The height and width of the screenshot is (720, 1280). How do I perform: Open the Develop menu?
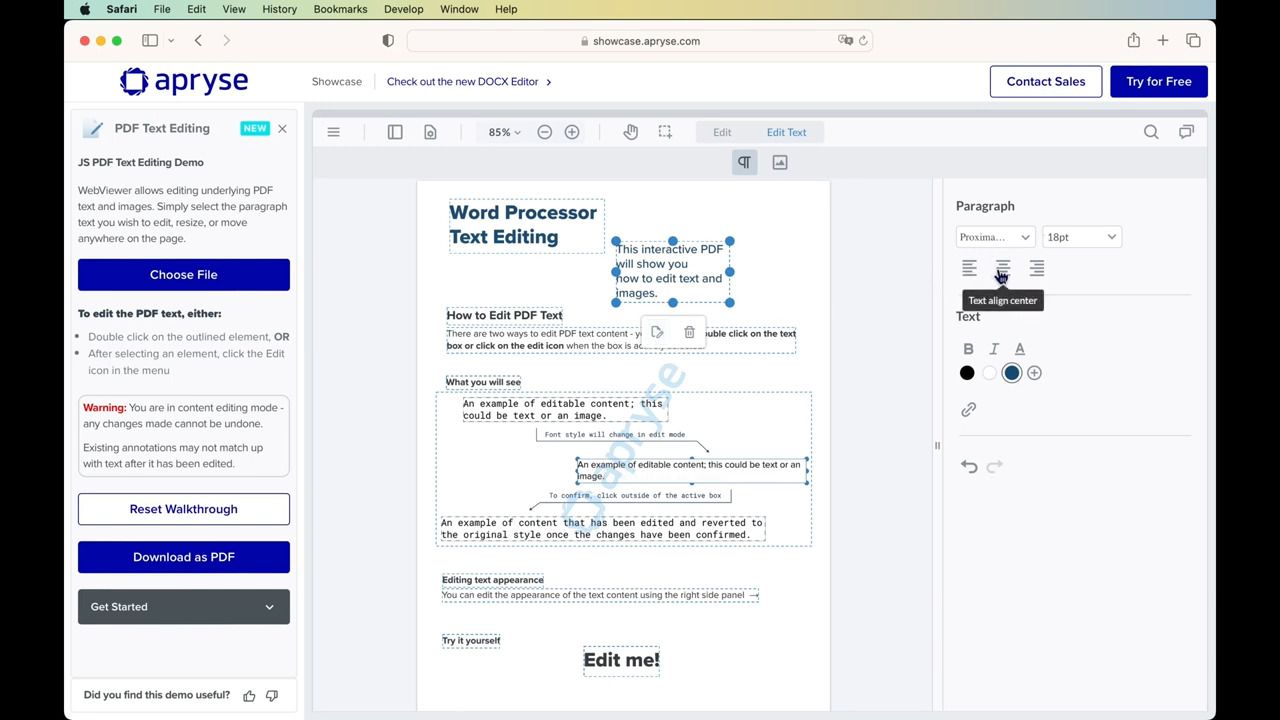(403, 9)
